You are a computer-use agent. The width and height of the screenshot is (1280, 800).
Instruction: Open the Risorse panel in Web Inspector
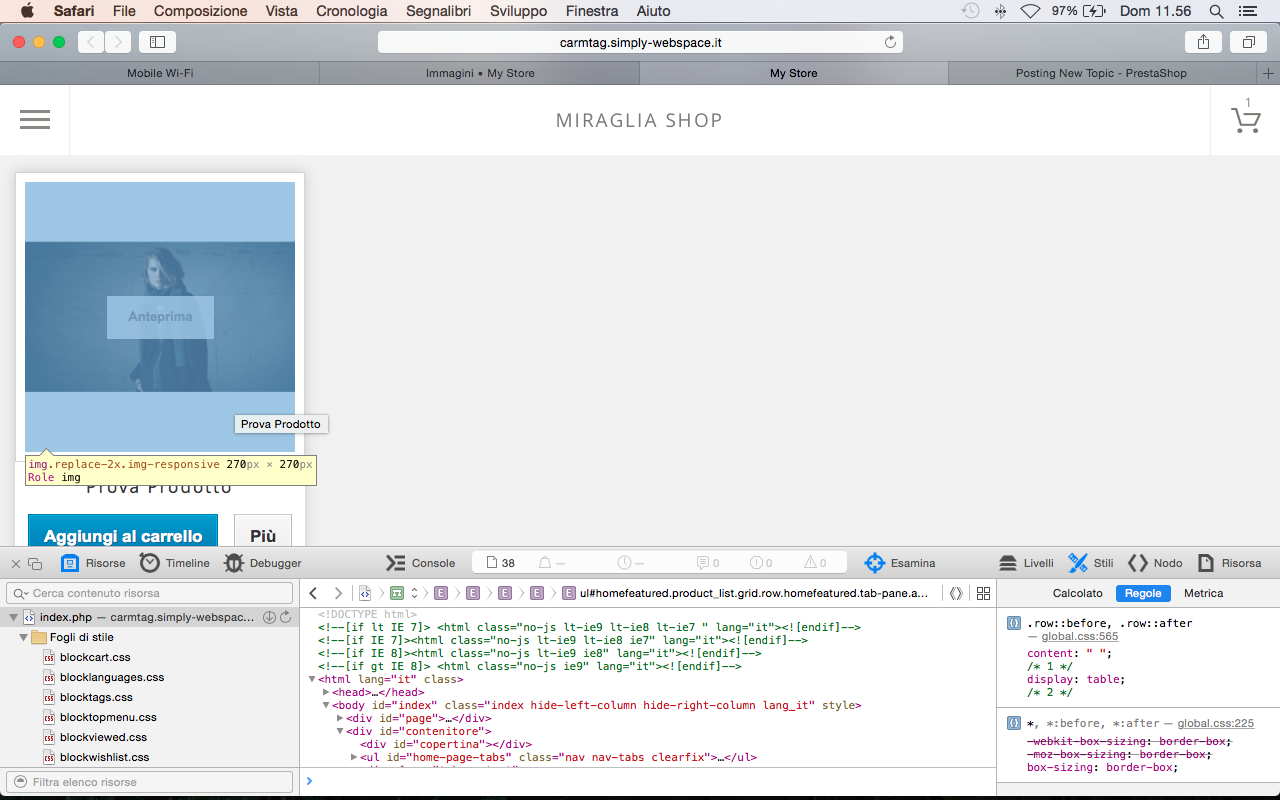93,563
